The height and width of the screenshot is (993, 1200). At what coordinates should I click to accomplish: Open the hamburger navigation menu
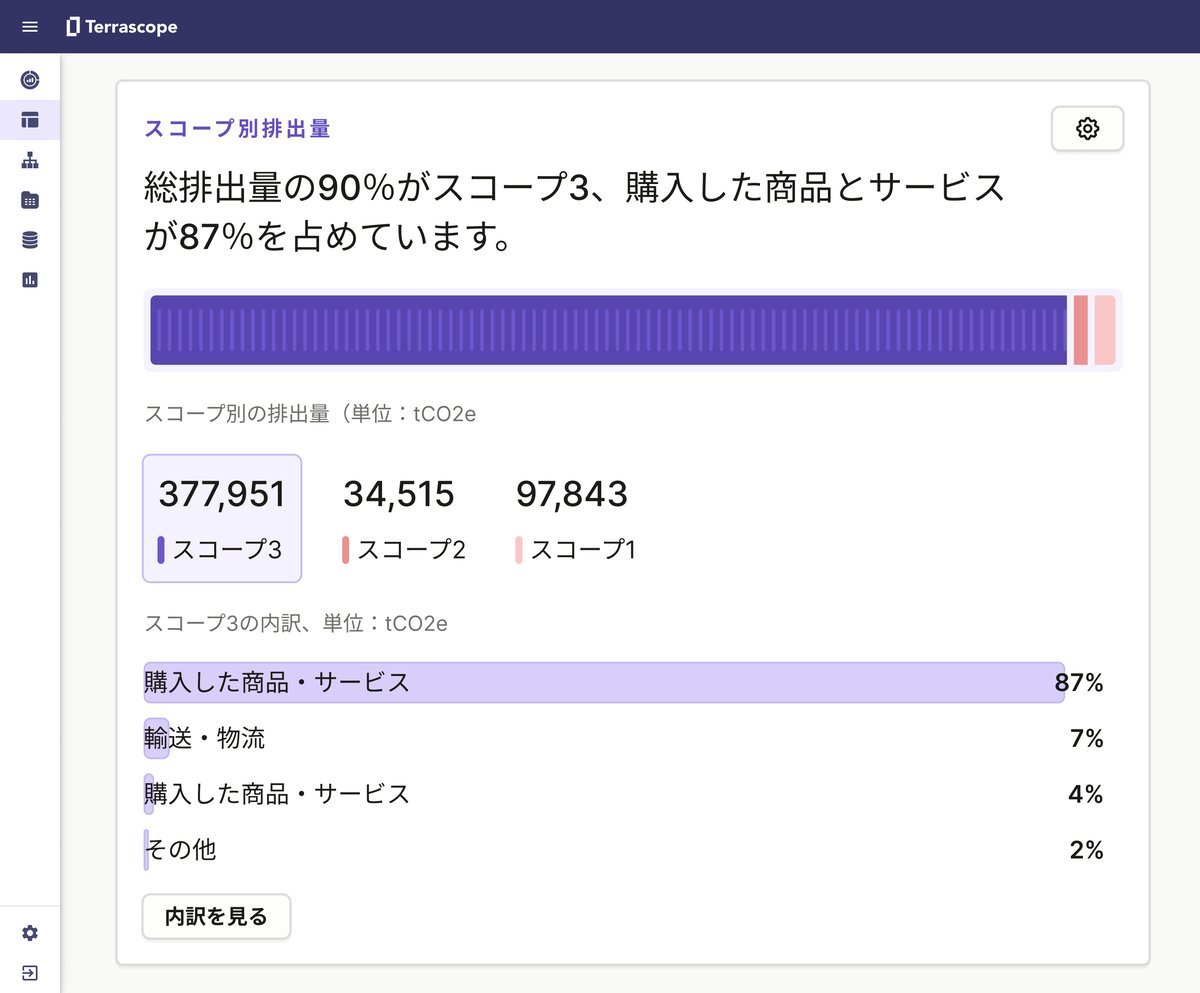click(30, 27)
